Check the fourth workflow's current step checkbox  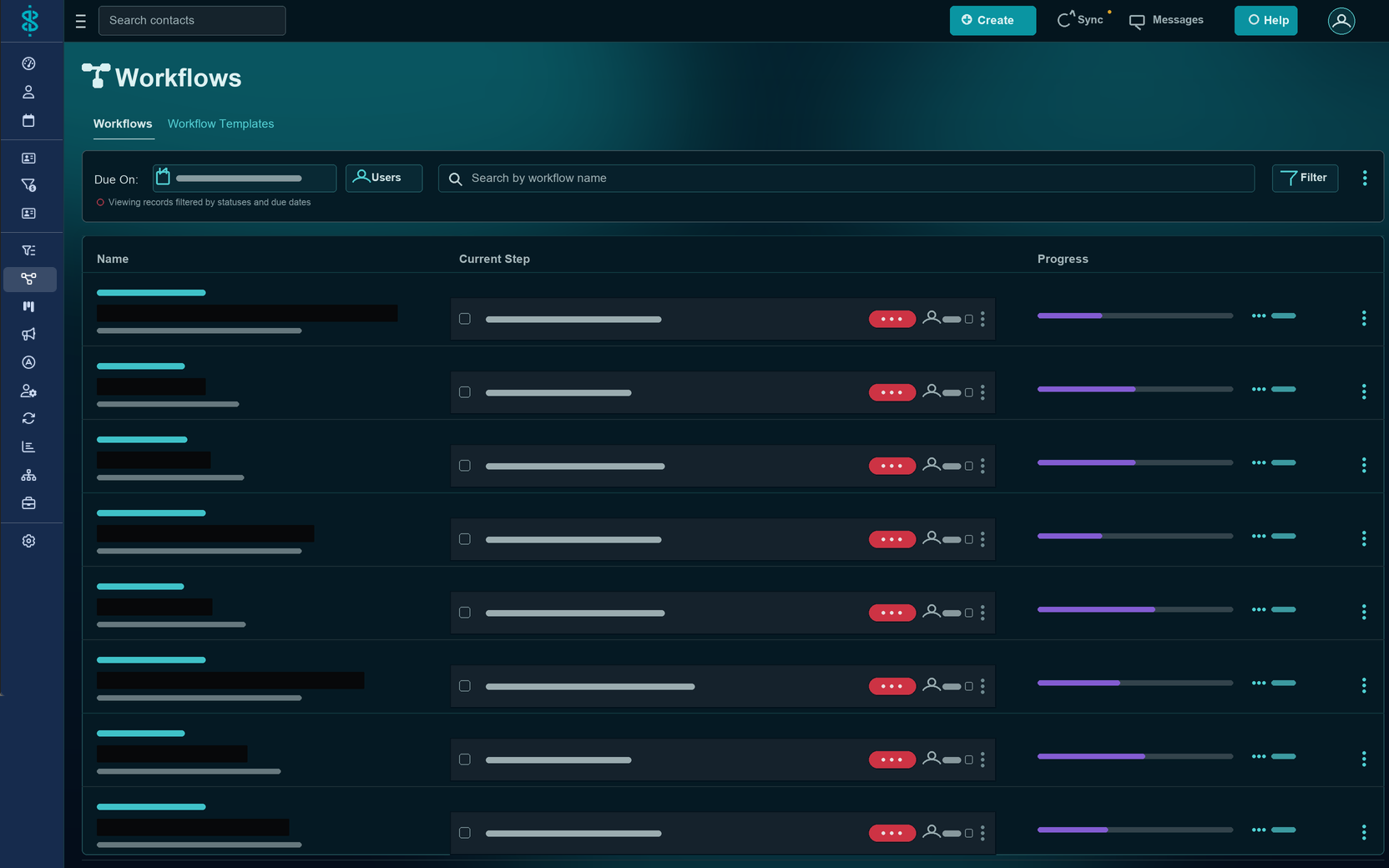[x=465, y=539]
